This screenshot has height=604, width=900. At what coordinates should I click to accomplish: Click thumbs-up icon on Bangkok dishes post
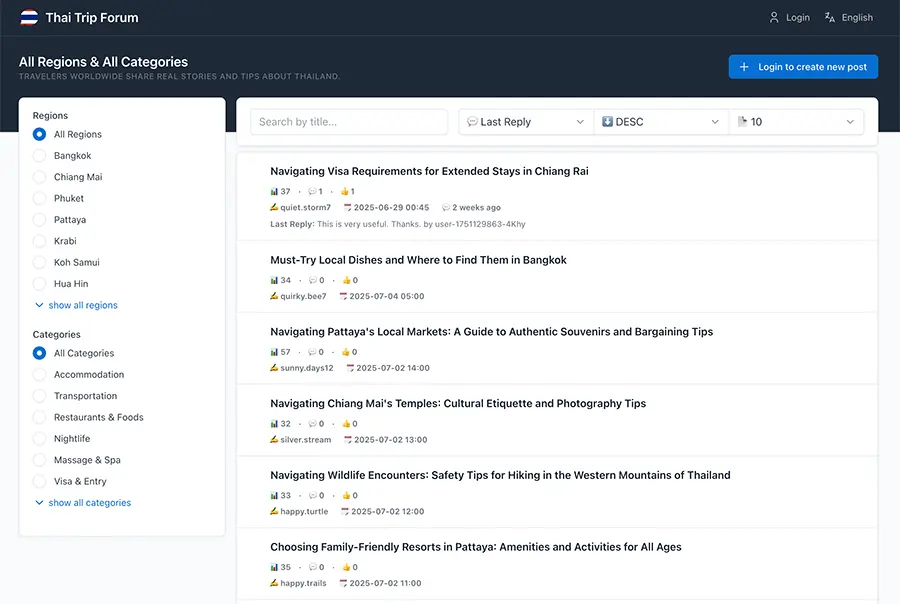coord(346,280)
